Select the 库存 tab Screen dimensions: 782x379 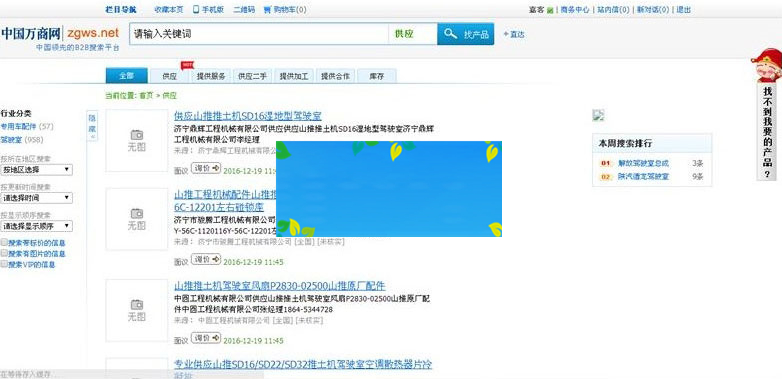(377, 76)
